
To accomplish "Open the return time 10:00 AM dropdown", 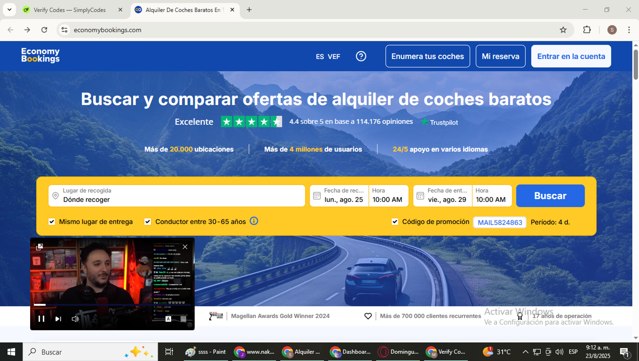I will (491, 196).
